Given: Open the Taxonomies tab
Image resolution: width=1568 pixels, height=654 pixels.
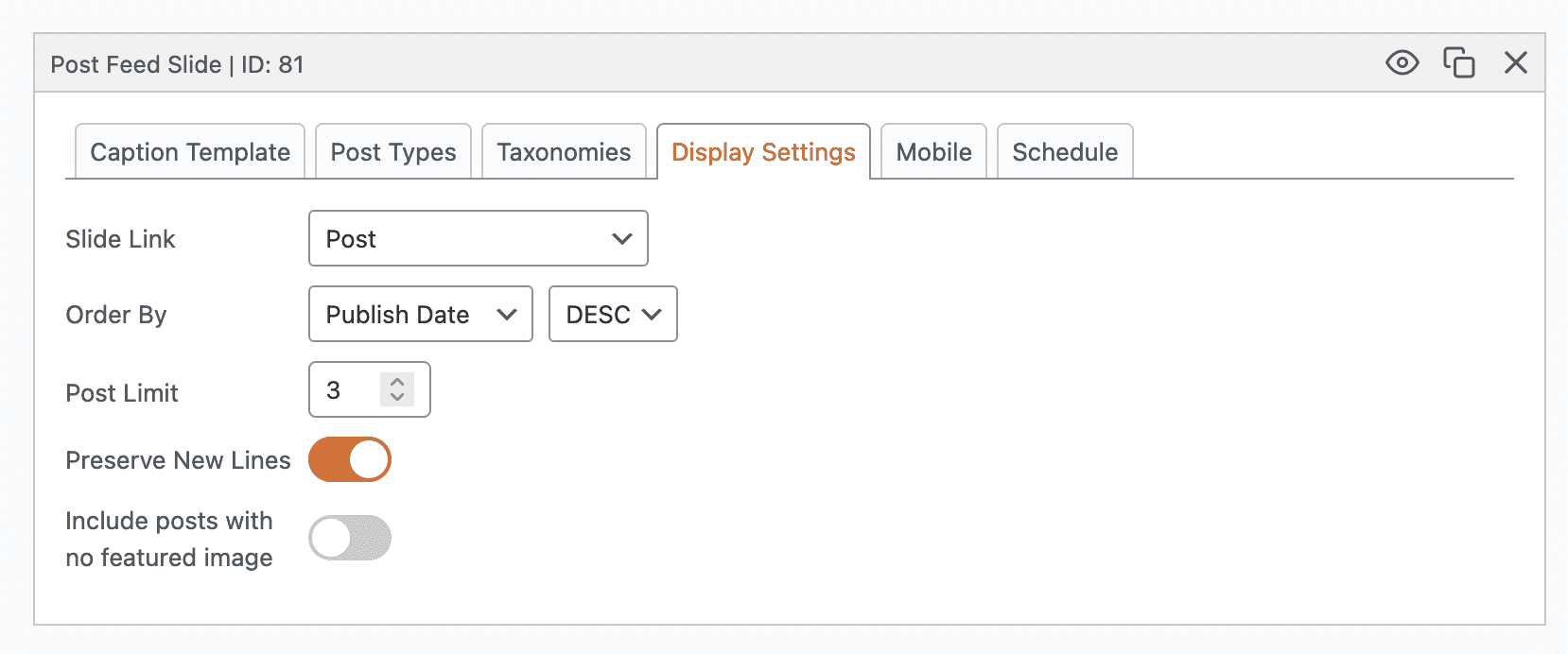Looking at the screenshot, I should [564, 152].
